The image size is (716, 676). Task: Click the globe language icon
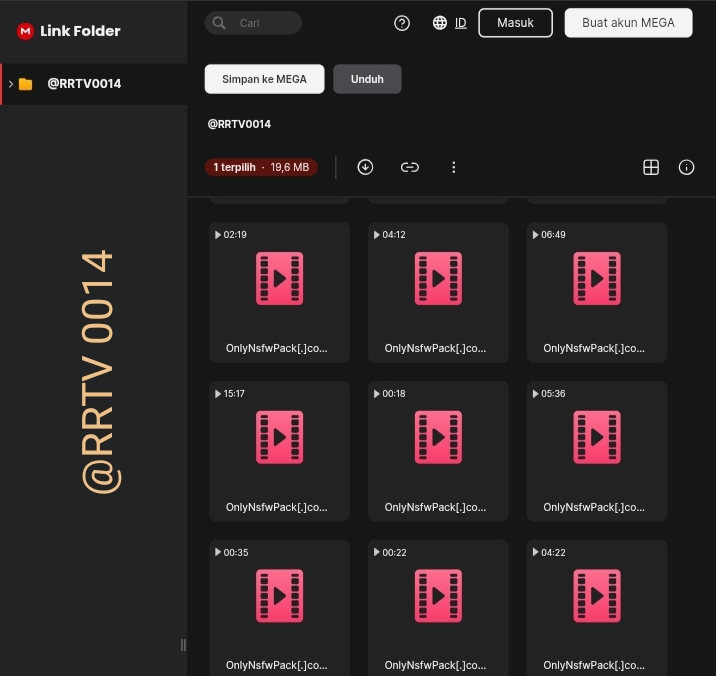pyautogui.click(x=440, y=23)
